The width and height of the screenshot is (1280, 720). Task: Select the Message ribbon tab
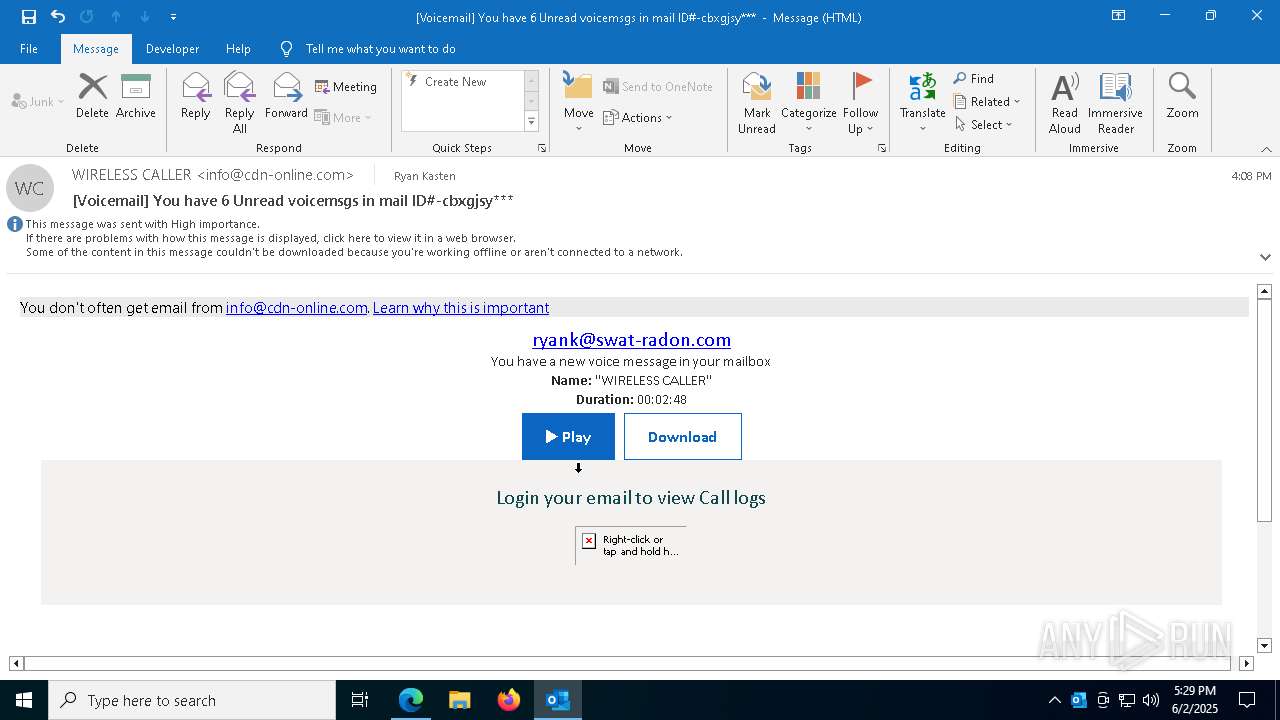tap(96, 48)
